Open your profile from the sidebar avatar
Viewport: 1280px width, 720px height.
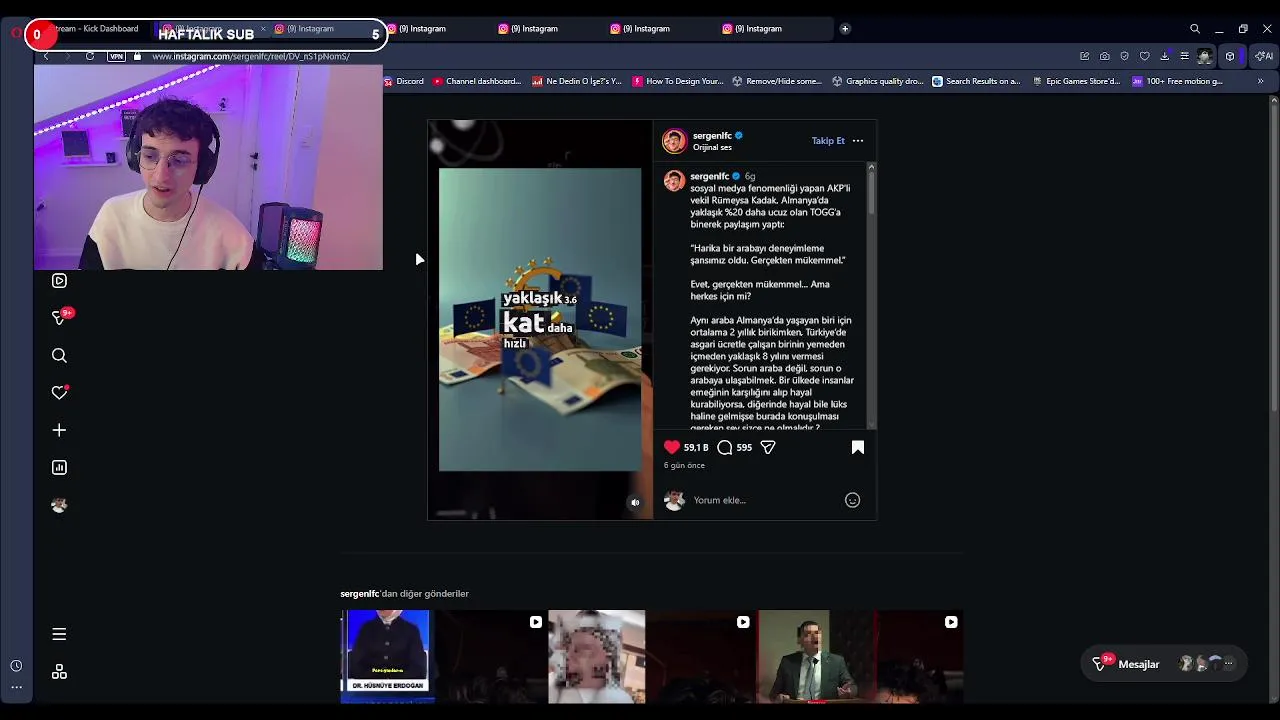[x=59, y=505]
